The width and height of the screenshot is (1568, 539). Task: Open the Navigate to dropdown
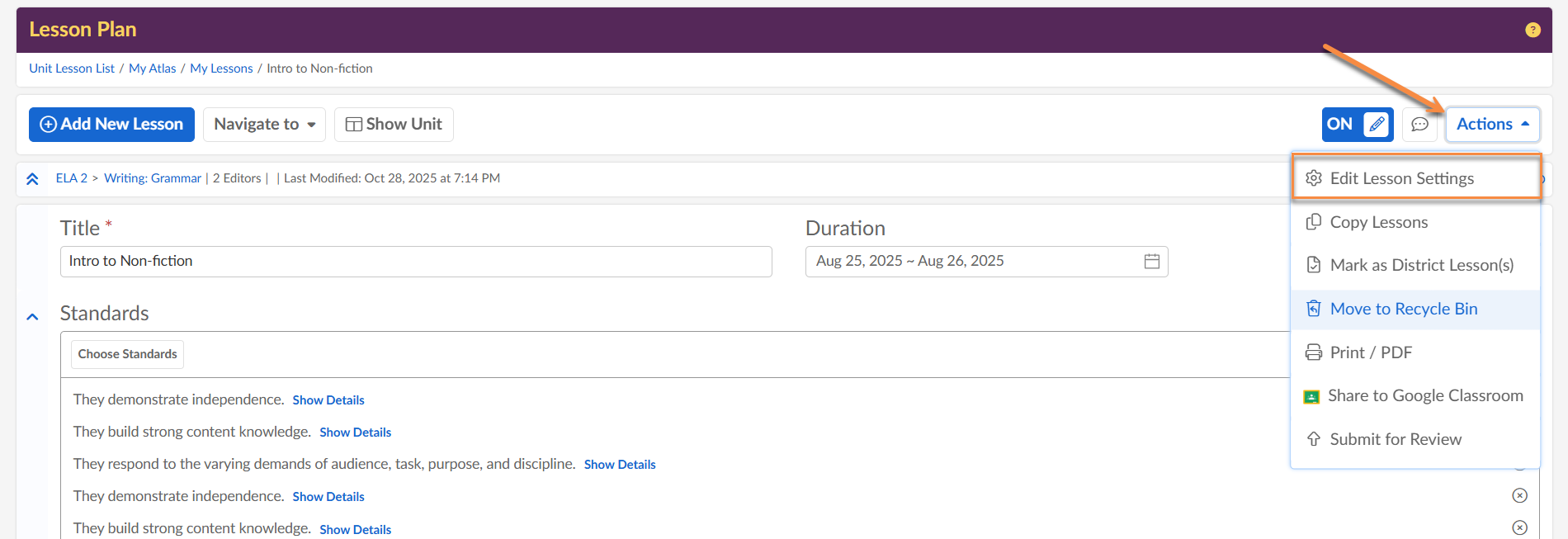[x=264, y=124]
